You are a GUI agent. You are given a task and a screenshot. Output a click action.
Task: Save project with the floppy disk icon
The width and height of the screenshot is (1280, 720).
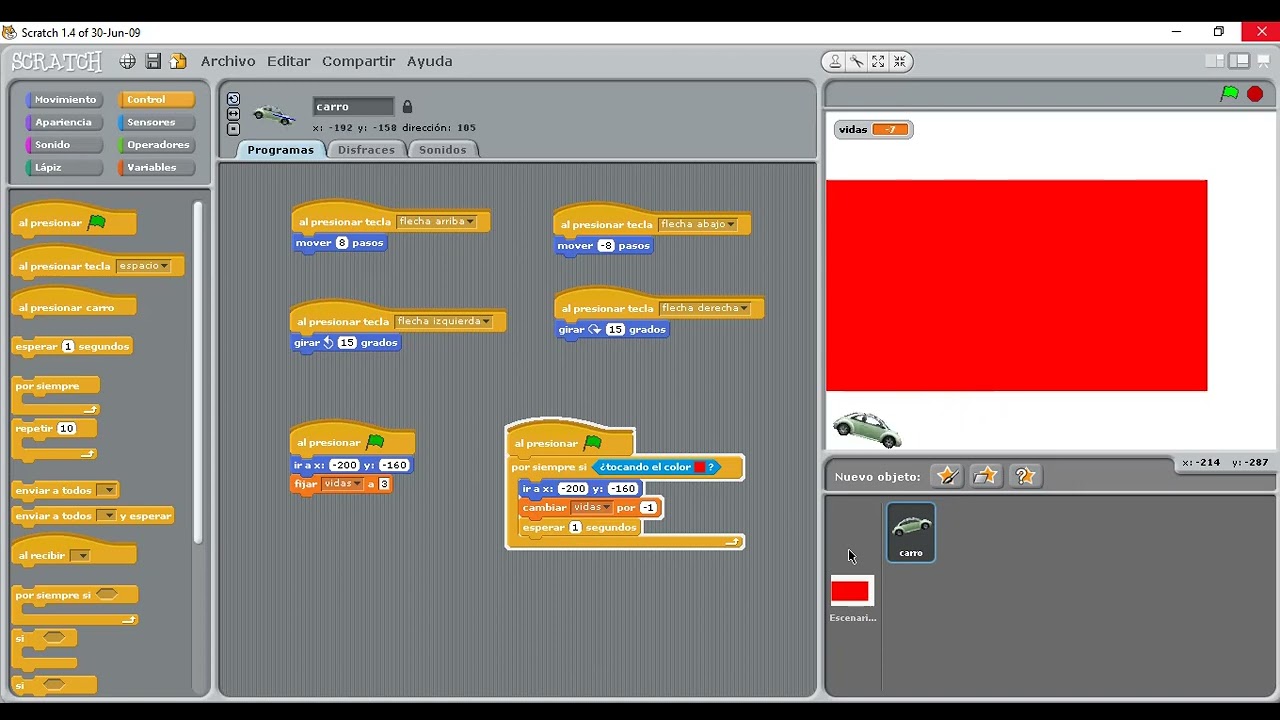(x=153, y=61)
